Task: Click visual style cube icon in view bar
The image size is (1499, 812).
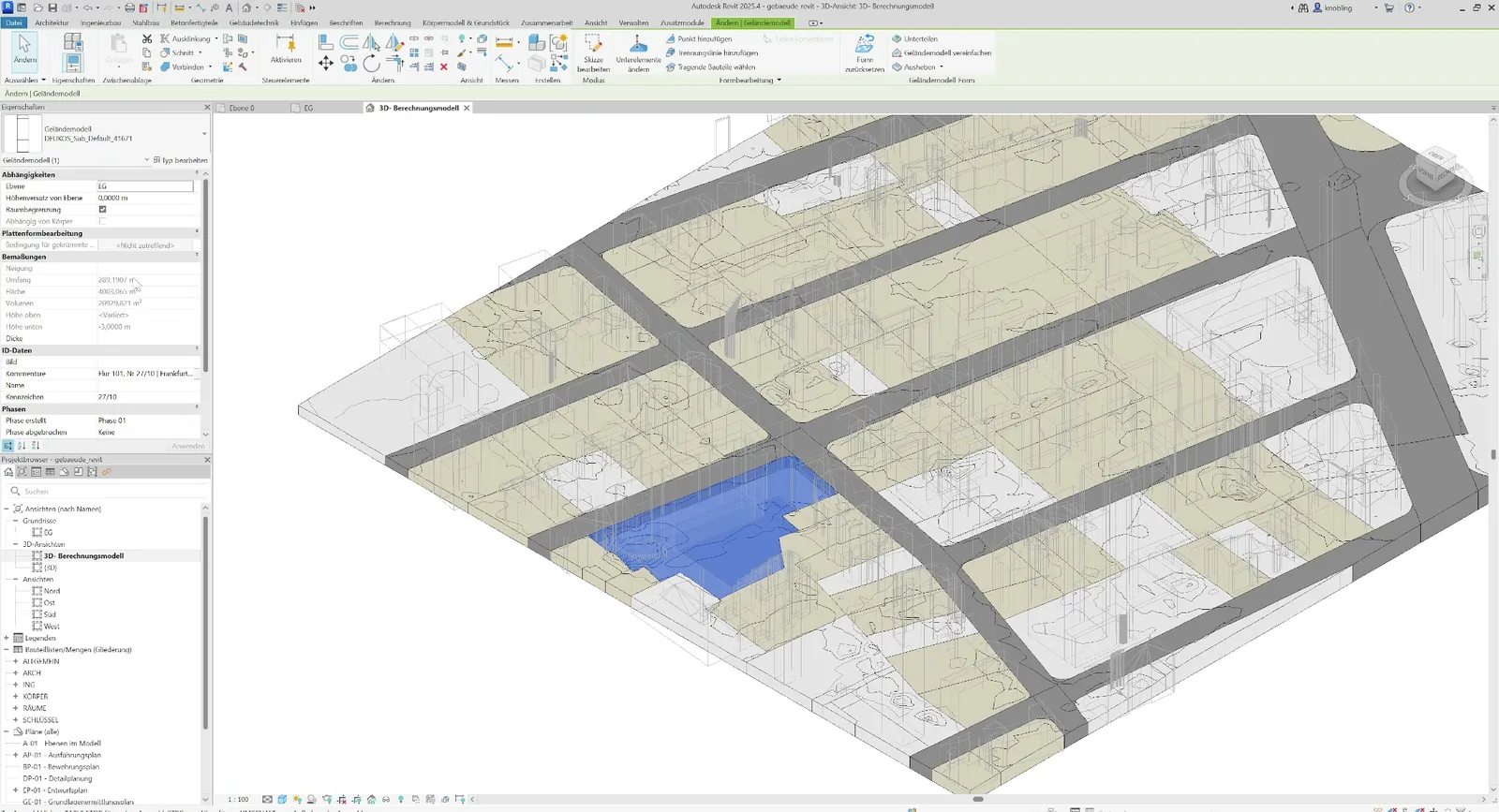Action: (282, 799)
